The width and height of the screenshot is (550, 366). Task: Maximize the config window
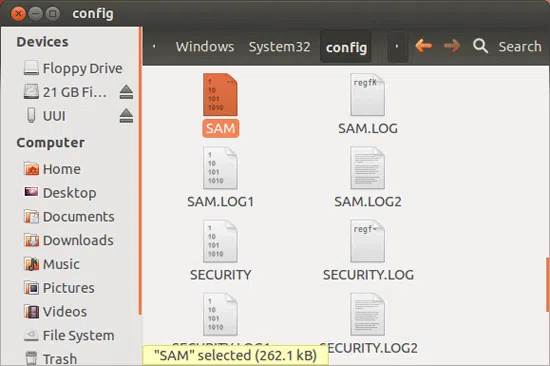click(52, 14)
